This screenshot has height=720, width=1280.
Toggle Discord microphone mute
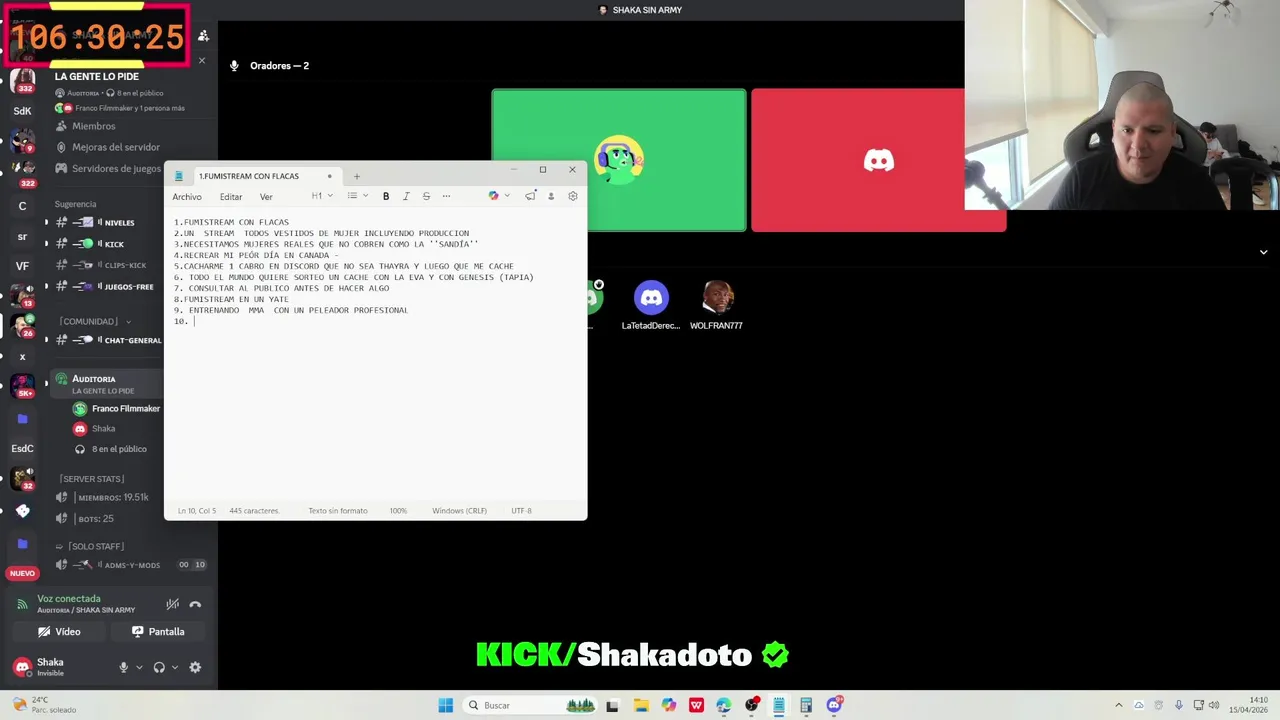[124, 667]
